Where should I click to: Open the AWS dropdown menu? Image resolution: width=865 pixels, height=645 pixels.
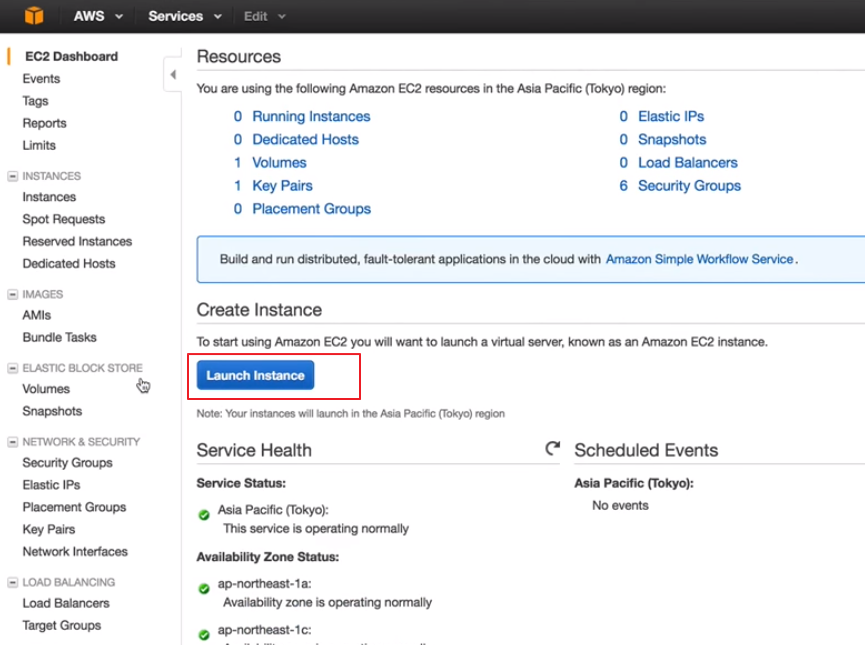click(98, 16)
